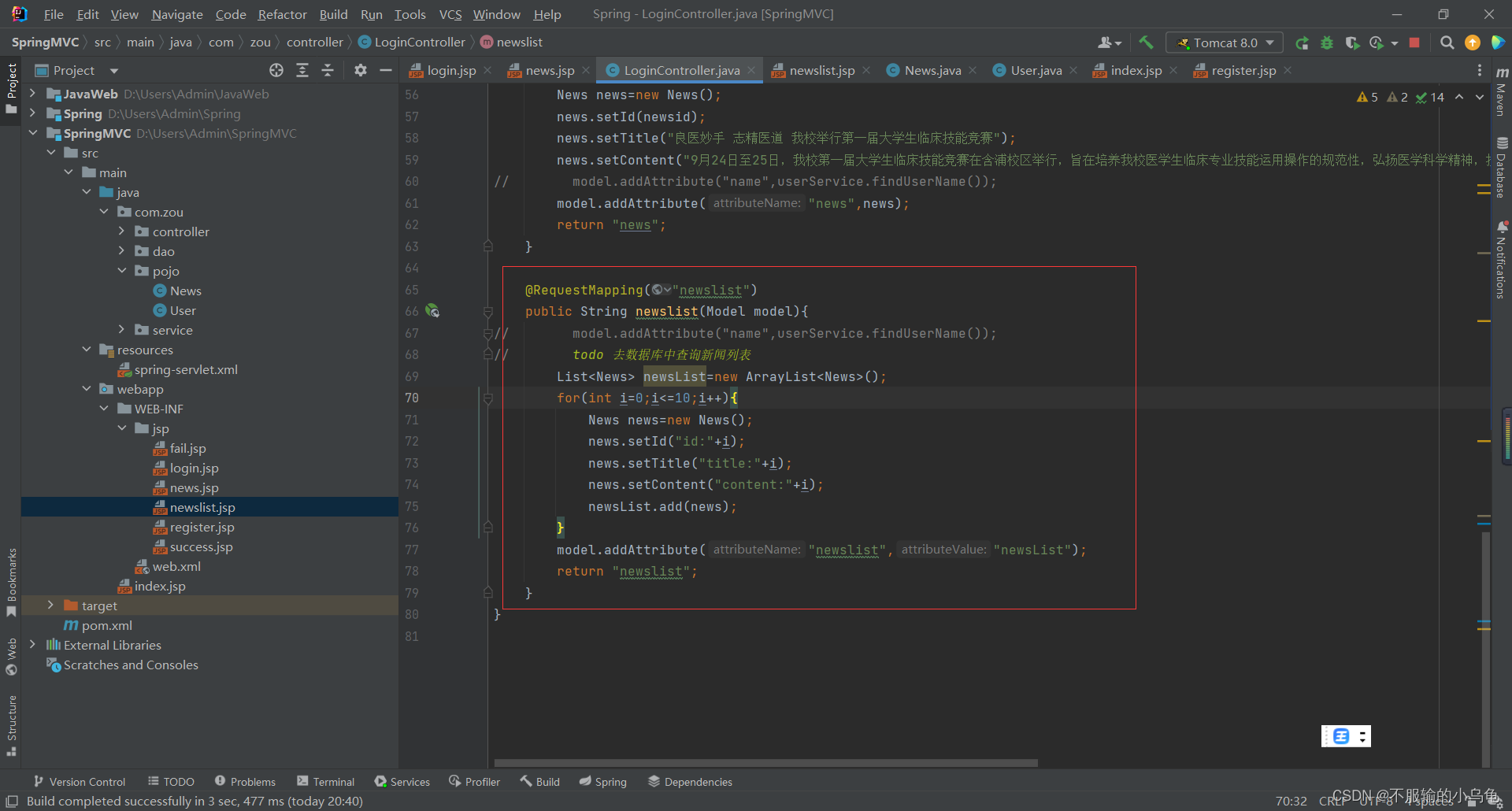
Task: Click the Run Tomcat rerun icon
Action: (1302, 43)
